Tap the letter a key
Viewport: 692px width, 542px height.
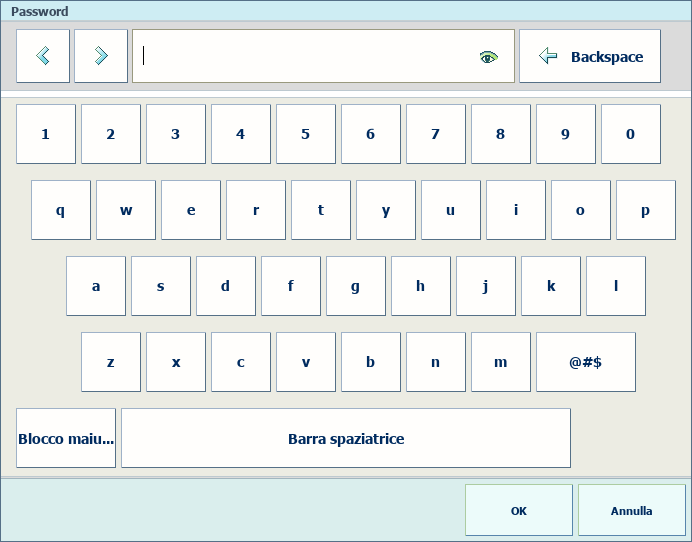[96, 286]
